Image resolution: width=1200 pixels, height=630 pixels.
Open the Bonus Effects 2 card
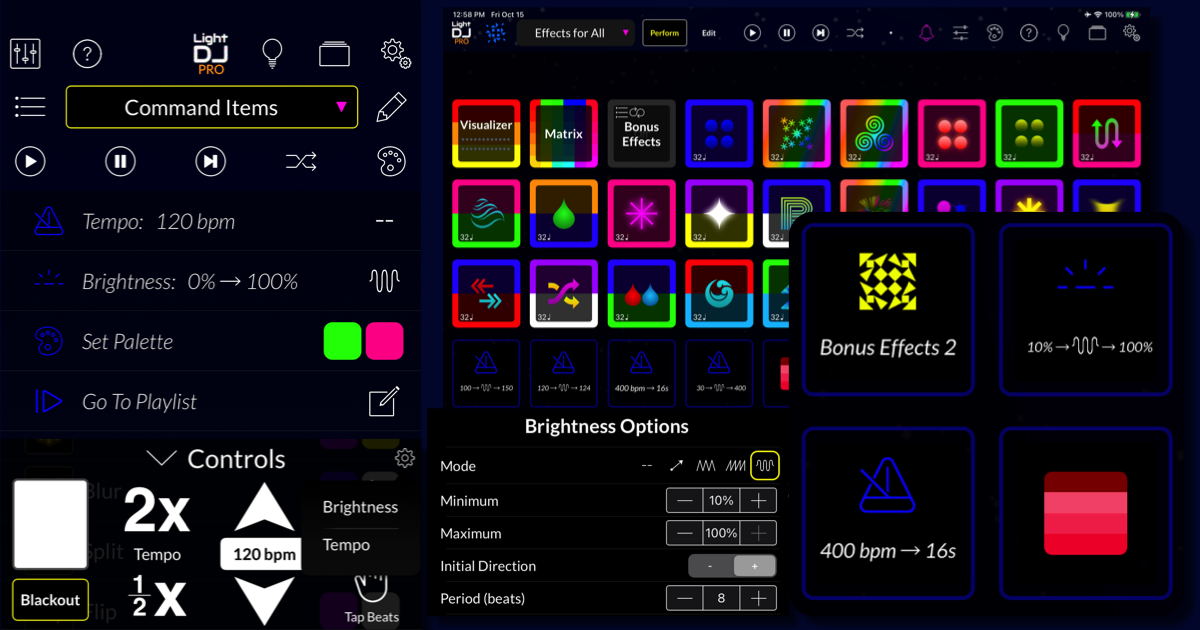[x=888, y=309]
